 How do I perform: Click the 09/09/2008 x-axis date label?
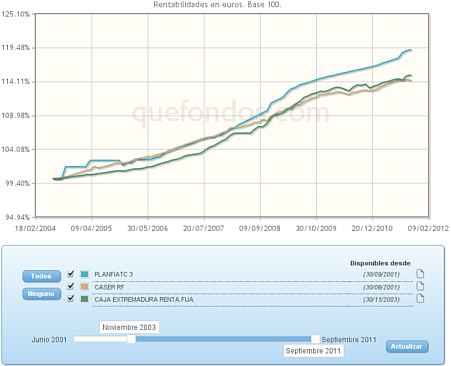coord(260,228)
